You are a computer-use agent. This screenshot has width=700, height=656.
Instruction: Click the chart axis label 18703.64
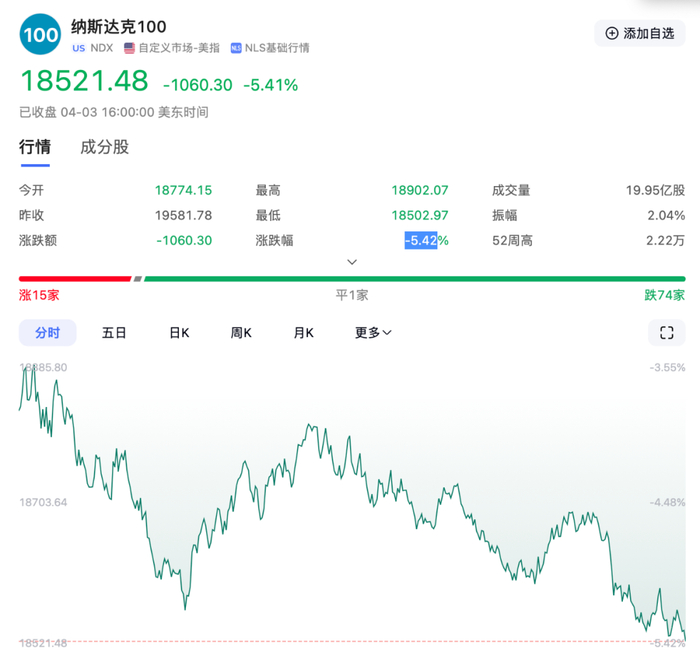coord(43,502)
